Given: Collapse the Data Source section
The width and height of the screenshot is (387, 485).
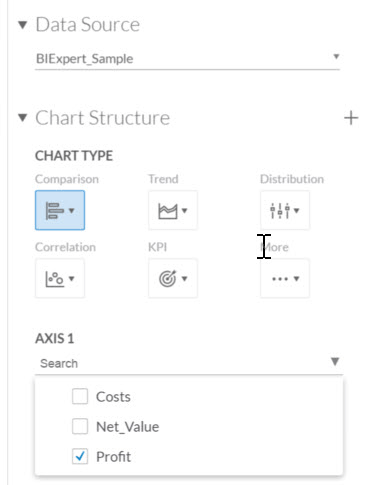Looking at the screenshot, I should (23, 25).
